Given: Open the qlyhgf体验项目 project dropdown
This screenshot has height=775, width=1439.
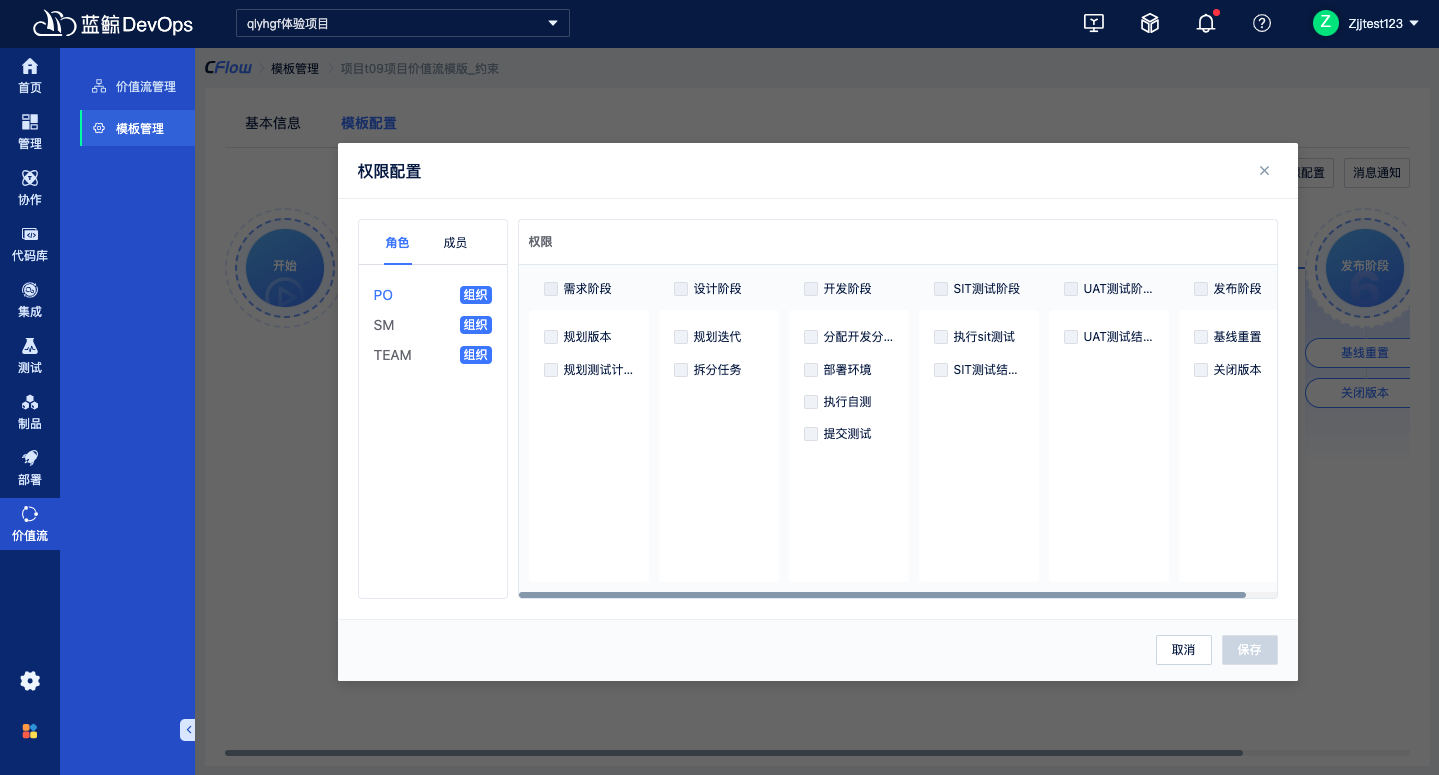Looking at the screenshot, I should (x=403, y=23).
